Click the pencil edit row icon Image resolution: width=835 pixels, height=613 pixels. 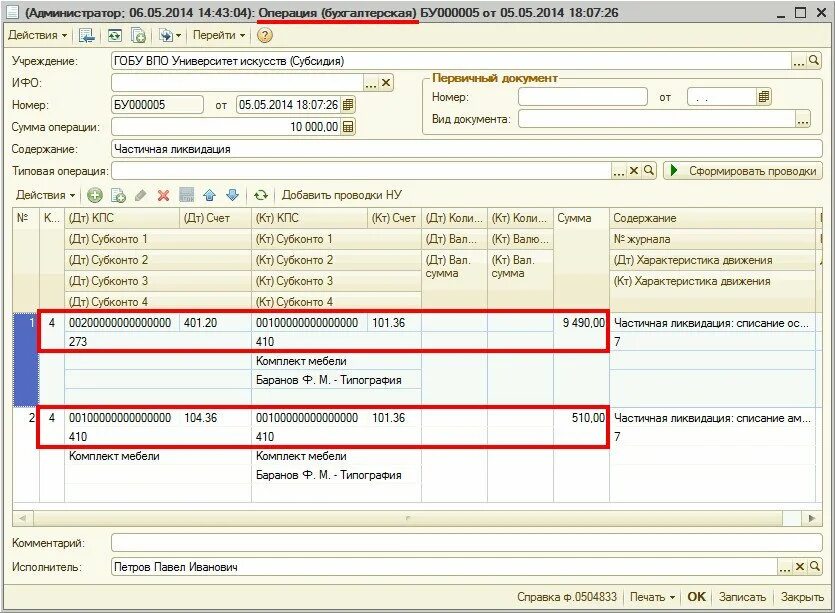pos(141,195)
